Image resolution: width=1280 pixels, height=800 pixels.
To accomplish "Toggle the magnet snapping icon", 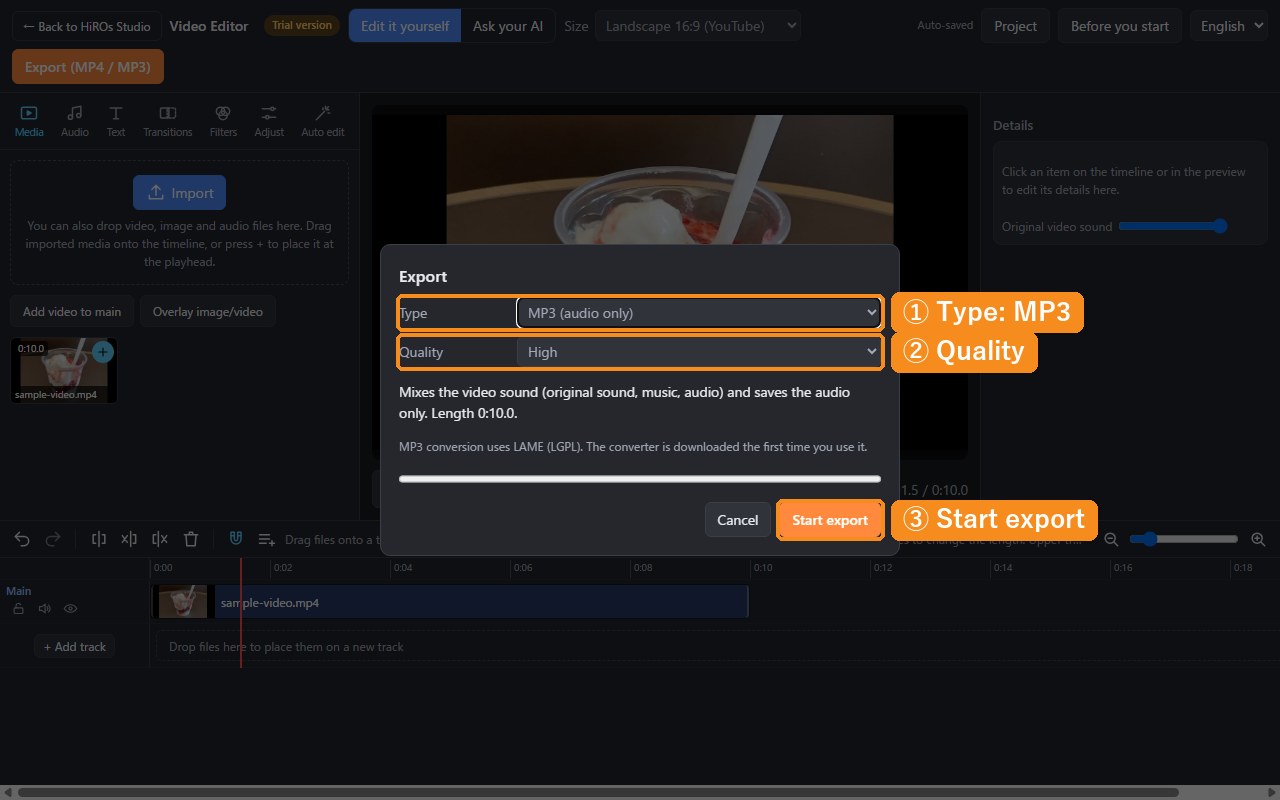I will (x=236, y=539).
